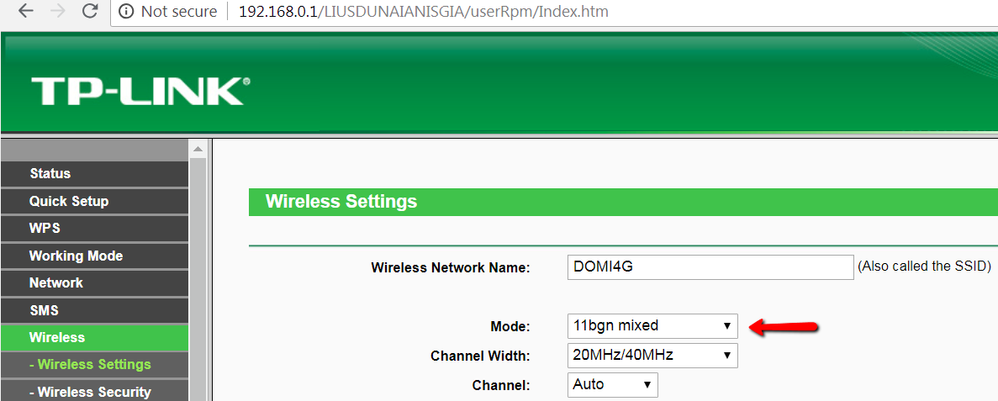Viewport: 998px width, 401px height.
Task: Open the Channel dropdown set to Auto
Action: pos(612,384)
